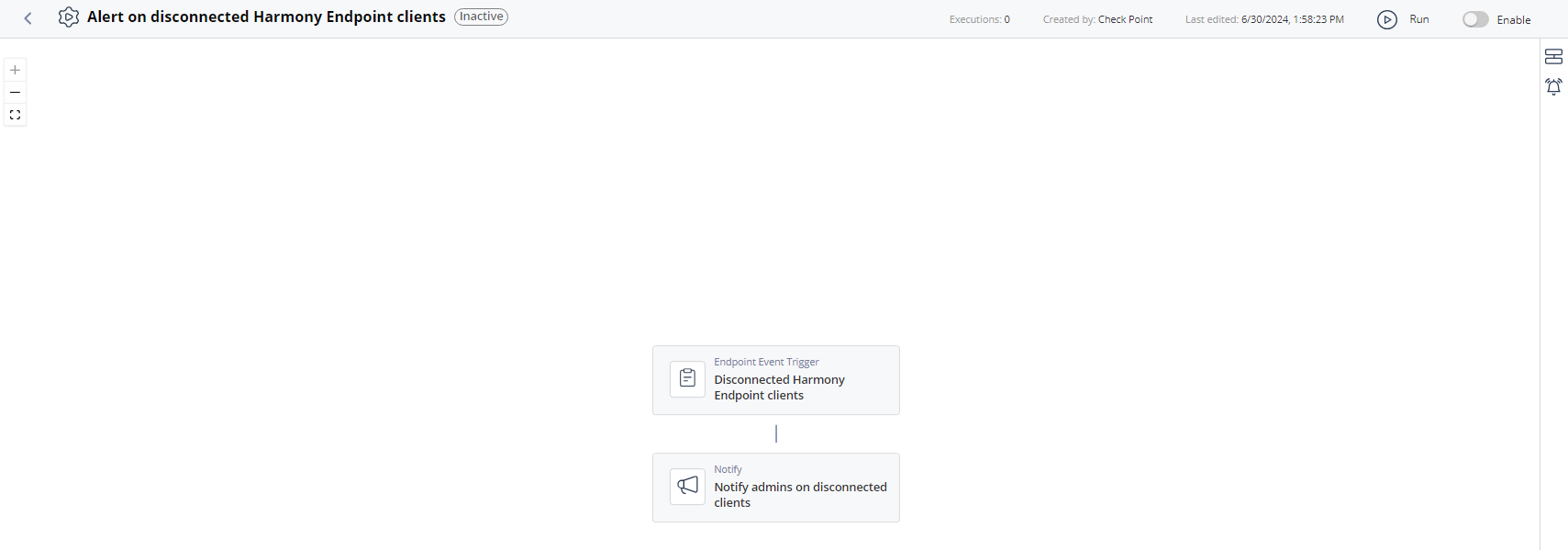
Task: Click the Notify label in second node
Action: [x=728, y=469]
